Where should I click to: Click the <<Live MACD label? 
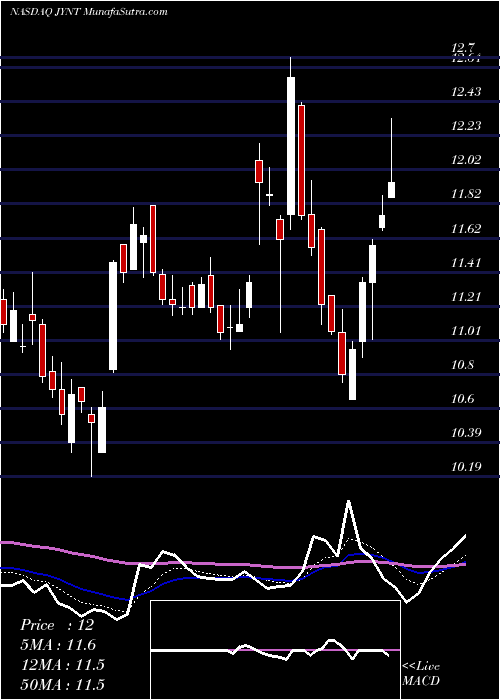(421, 673)
